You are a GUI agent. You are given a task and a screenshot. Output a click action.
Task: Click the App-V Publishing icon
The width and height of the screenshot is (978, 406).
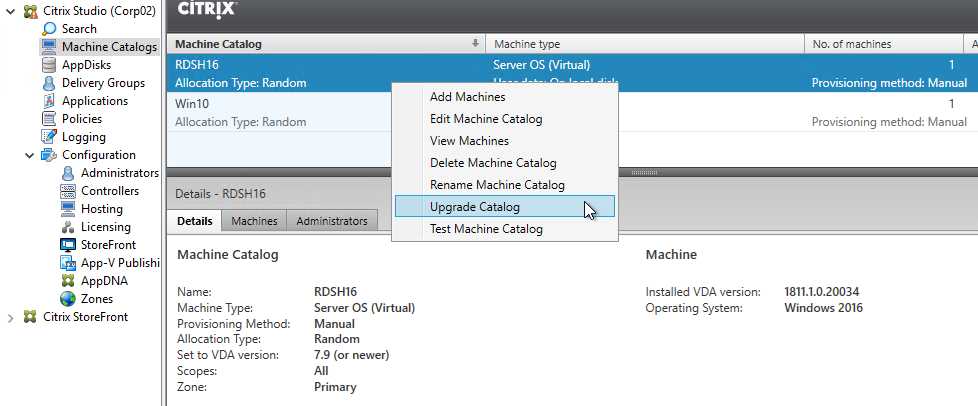[68, 263]
